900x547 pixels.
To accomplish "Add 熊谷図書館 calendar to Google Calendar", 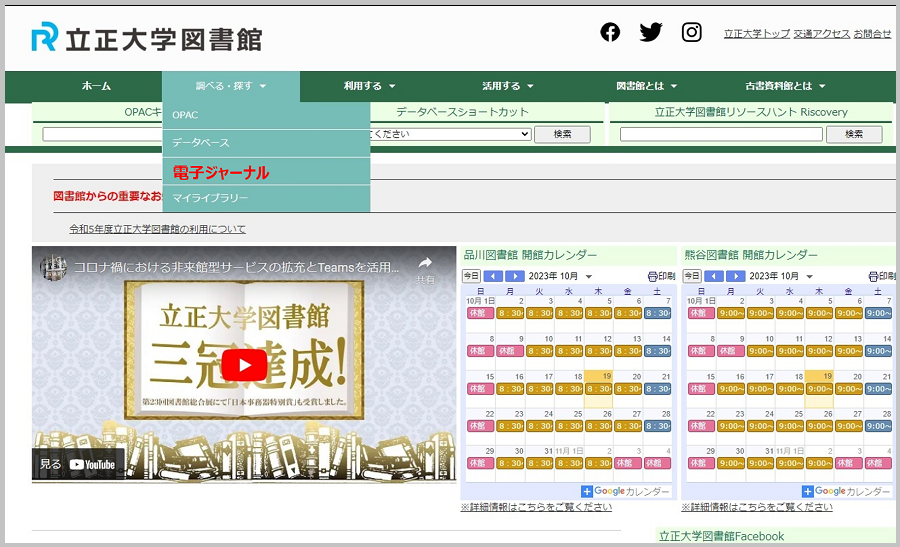I will pos(847,491).
